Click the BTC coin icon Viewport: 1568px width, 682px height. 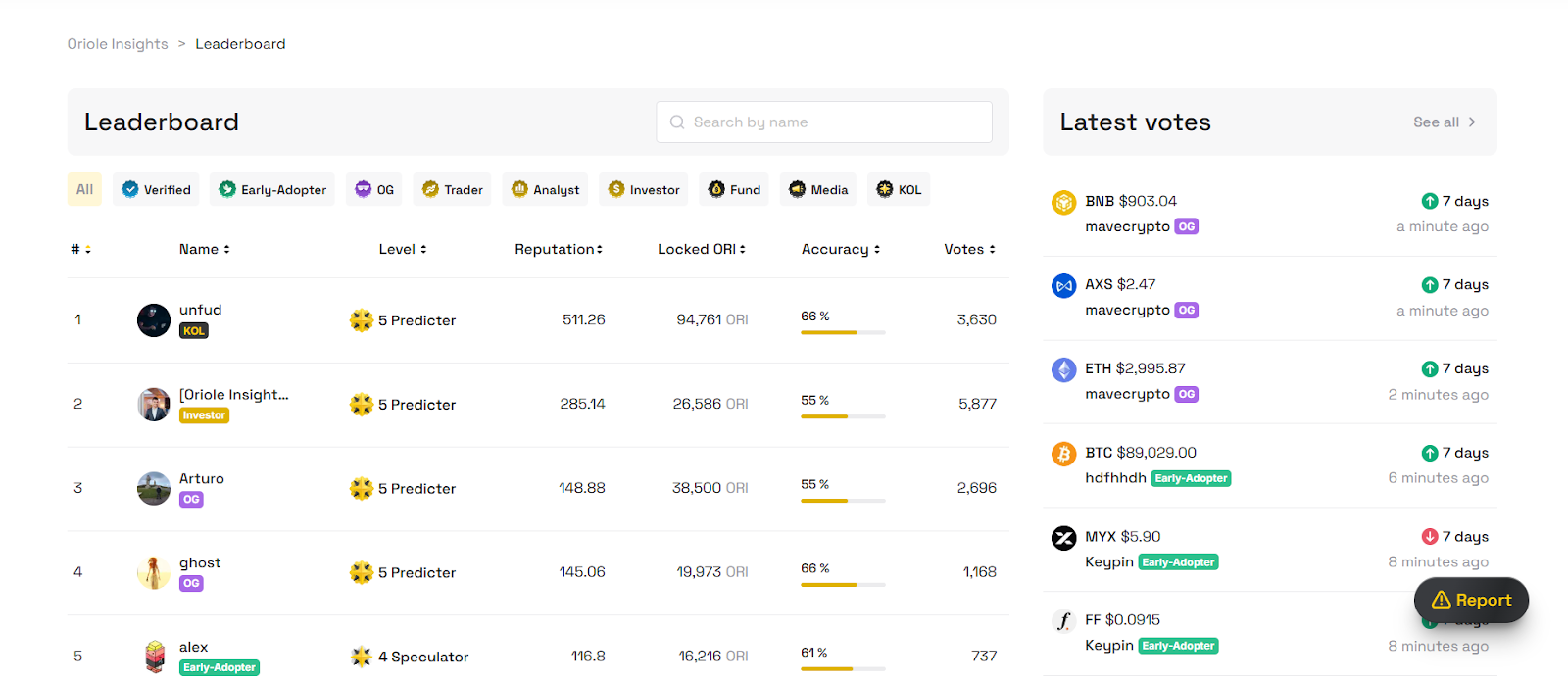(1063, 454)
